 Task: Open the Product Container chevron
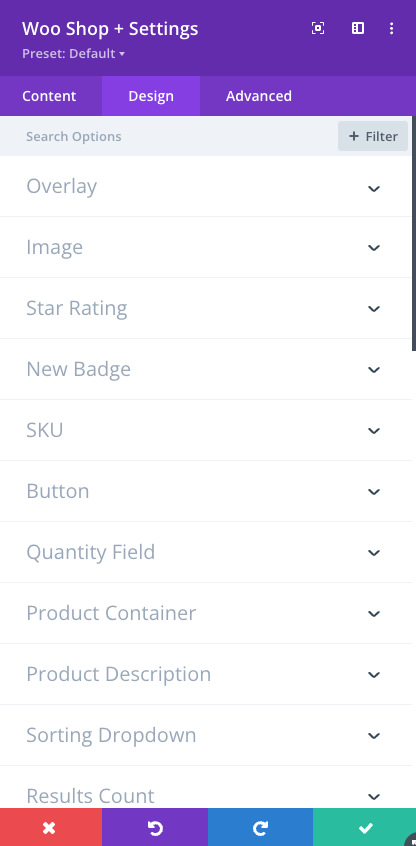tap(374, 613)
